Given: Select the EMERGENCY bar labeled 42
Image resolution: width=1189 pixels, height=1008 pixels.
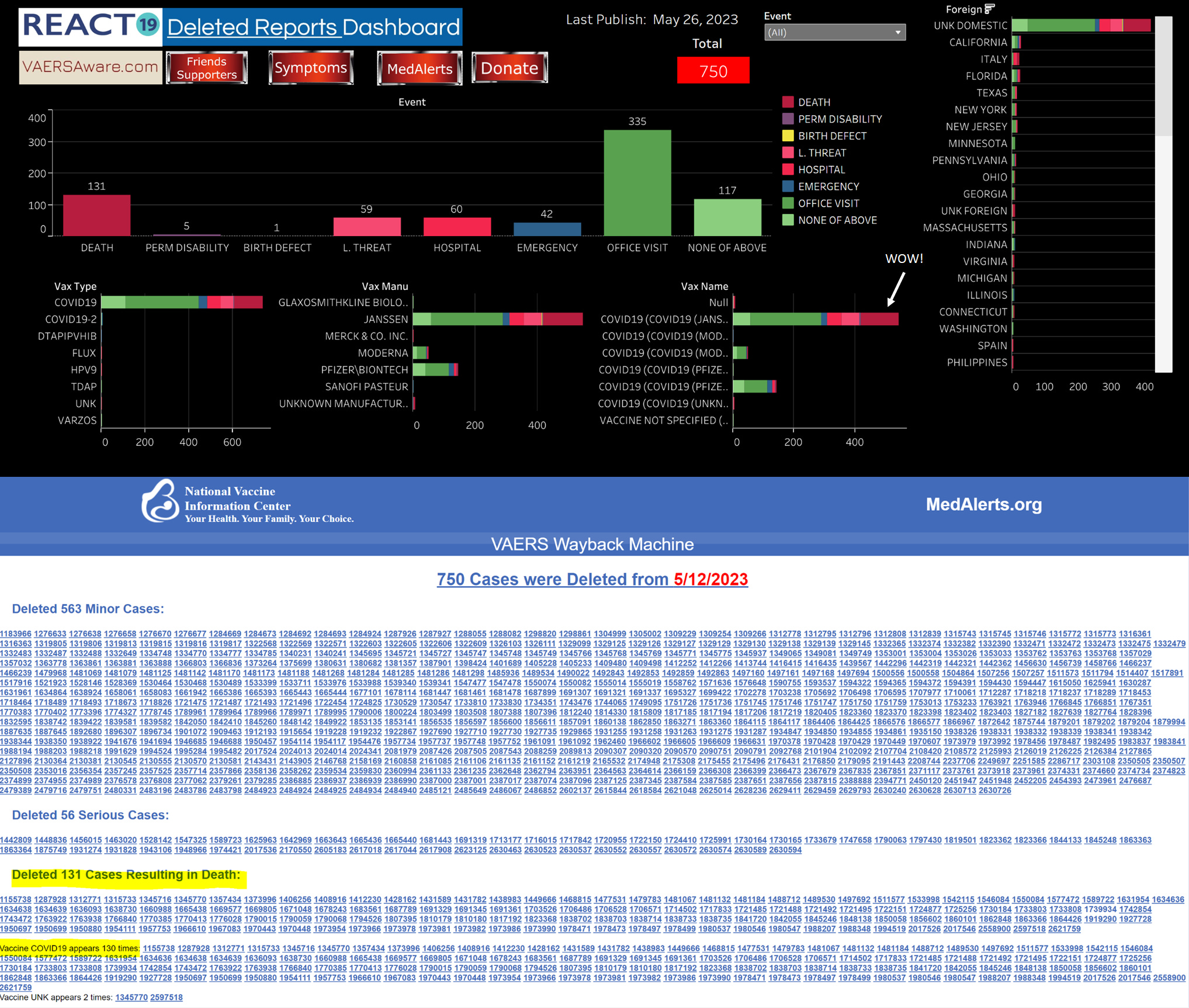Looking at the screenshot, I should pos(547,229).
